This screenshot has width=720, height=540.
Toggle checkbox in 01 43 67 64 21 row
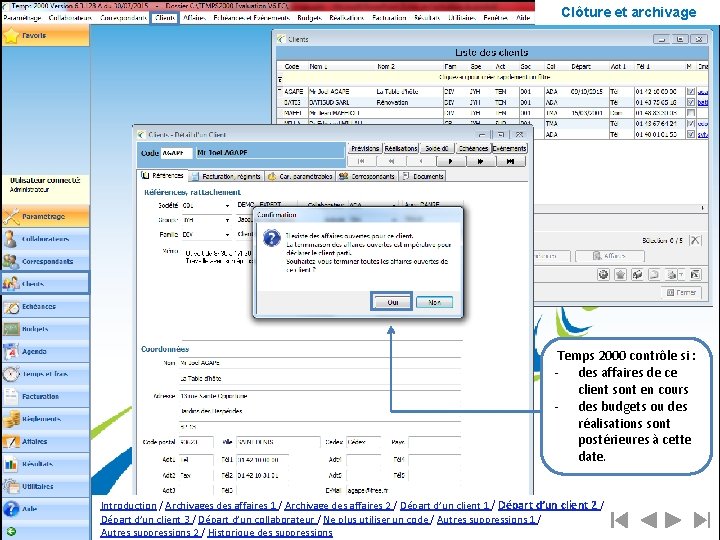point(691,124)
